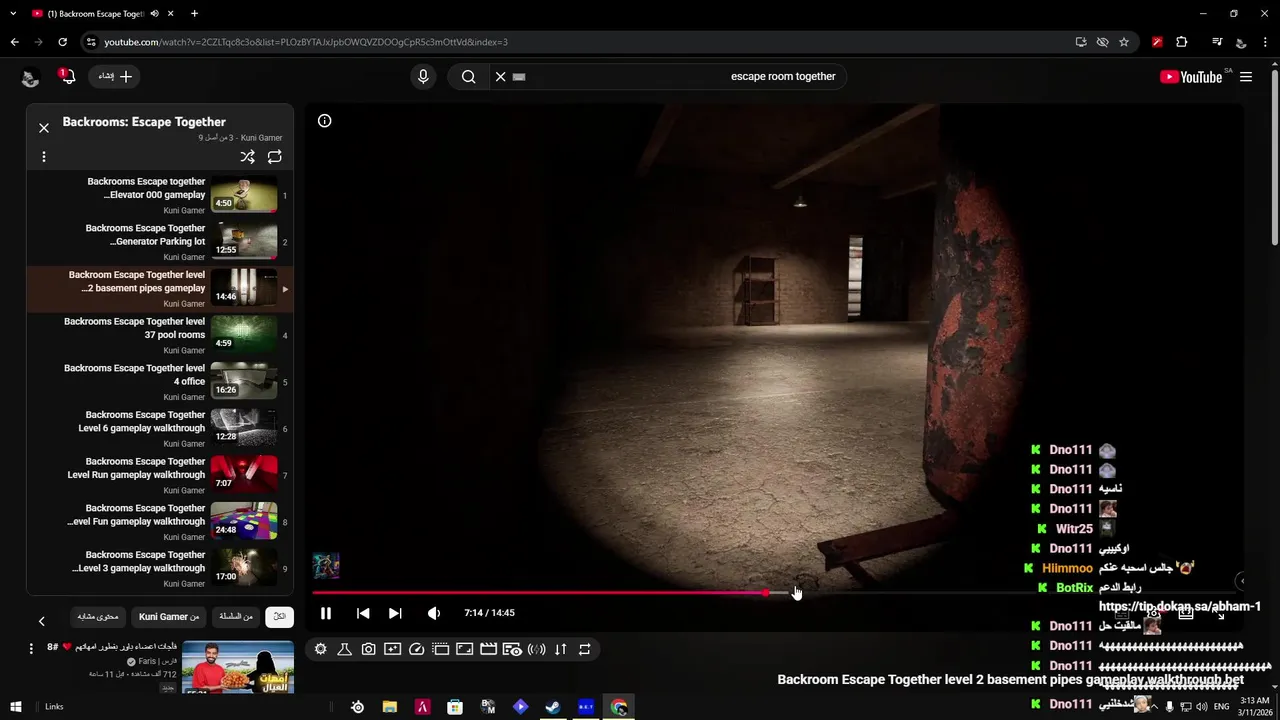Toggle the loop video icon in the enhancer toolbar
The height and width of the screenshot is (720, 1280).
[585, 649]
